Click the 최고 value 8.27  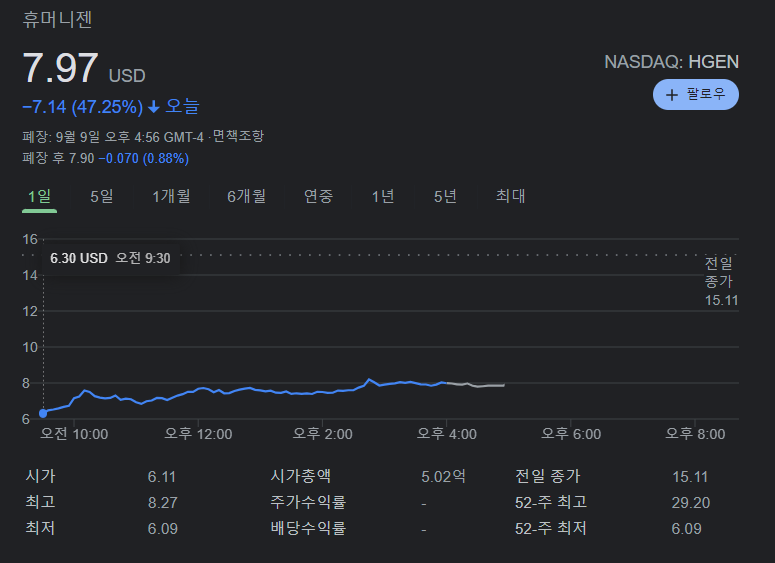coord(163,503)
